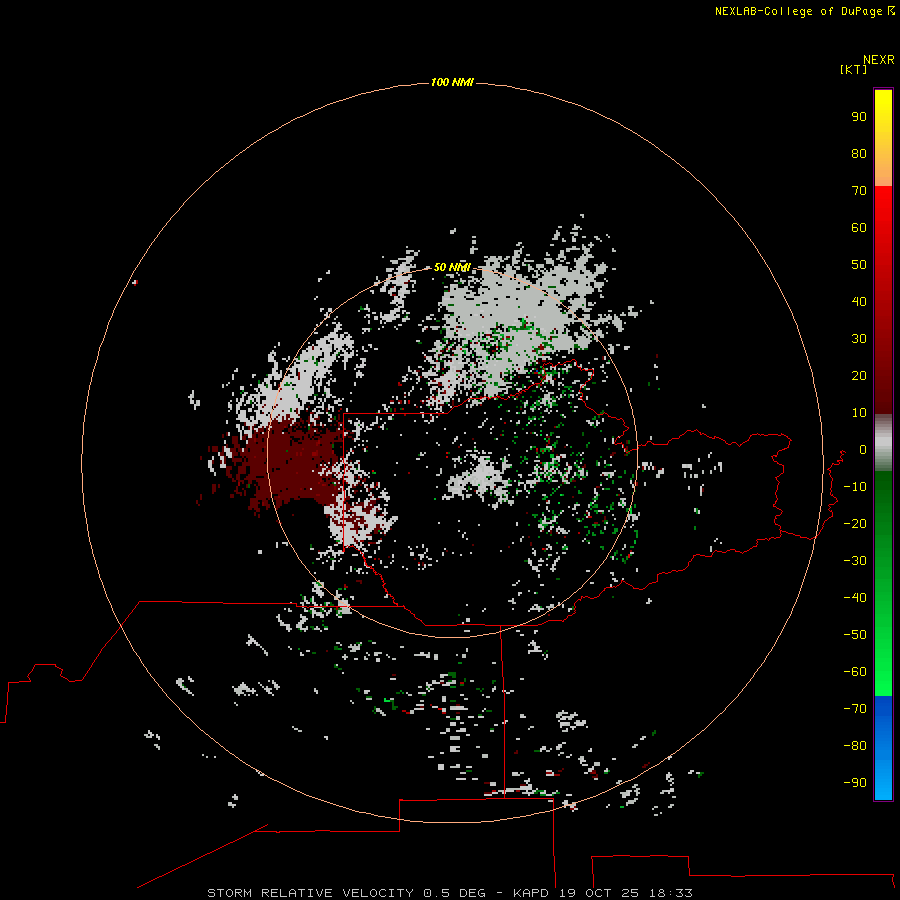Click the 50 value on velocity scale
This screenshot has width=900, height=900.
859,265
